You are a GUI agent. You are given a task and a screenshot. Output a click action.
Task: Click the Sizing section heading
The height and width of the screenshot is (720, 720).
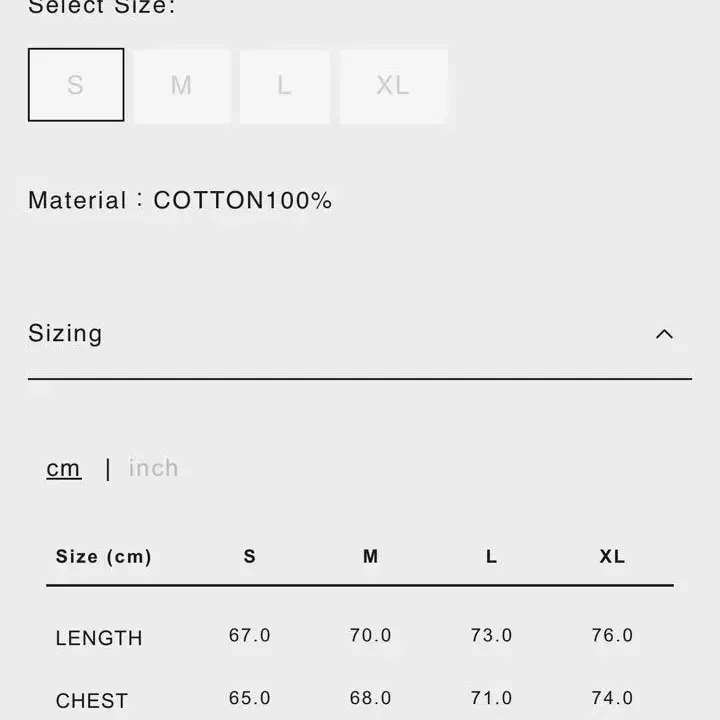point(65,333)
